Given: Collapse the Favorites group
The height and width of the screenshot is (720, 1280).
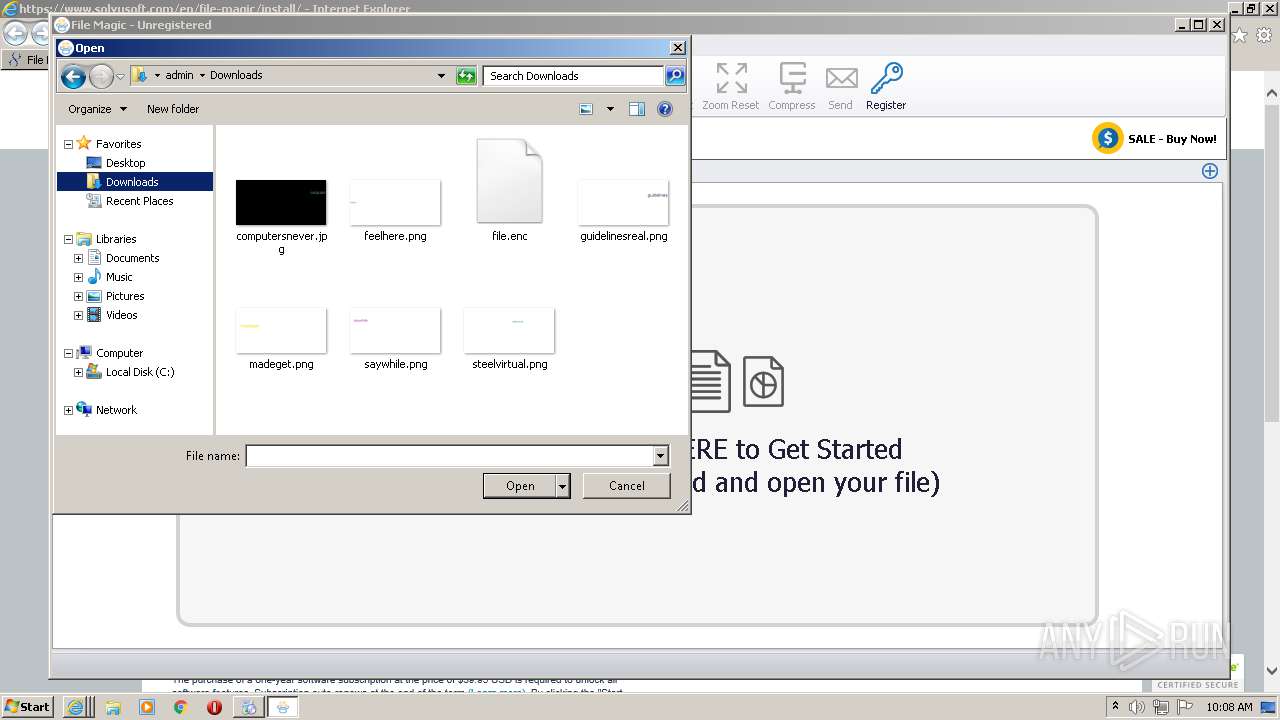Looking at the screenshot, I should pyautogui.click(x=68, y=144).
